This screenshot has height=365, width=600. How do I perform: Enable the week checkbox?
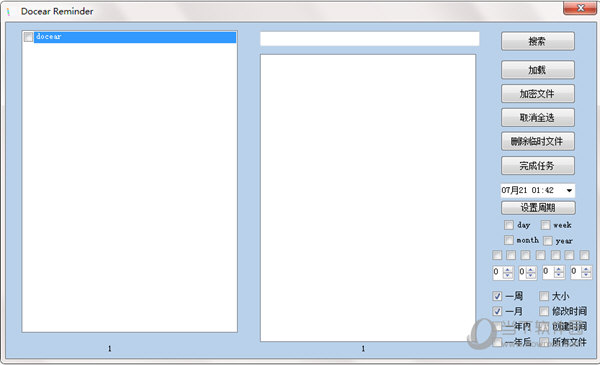[545, 225]
